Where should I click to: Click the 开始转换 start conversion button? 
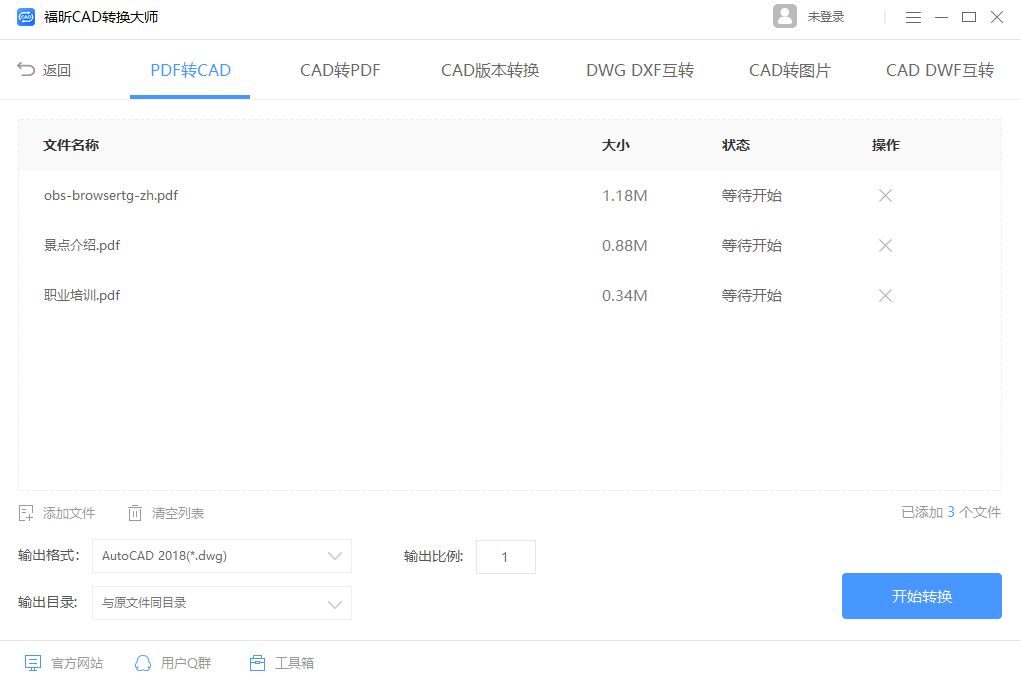pos(921,596)
